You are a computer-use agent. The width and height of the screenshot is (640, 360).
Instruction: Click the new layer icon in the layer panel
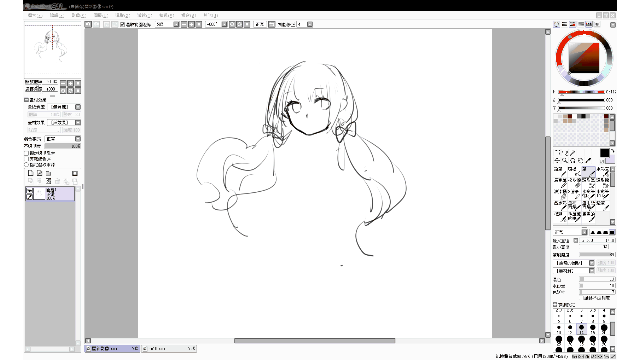pos(30,173)
